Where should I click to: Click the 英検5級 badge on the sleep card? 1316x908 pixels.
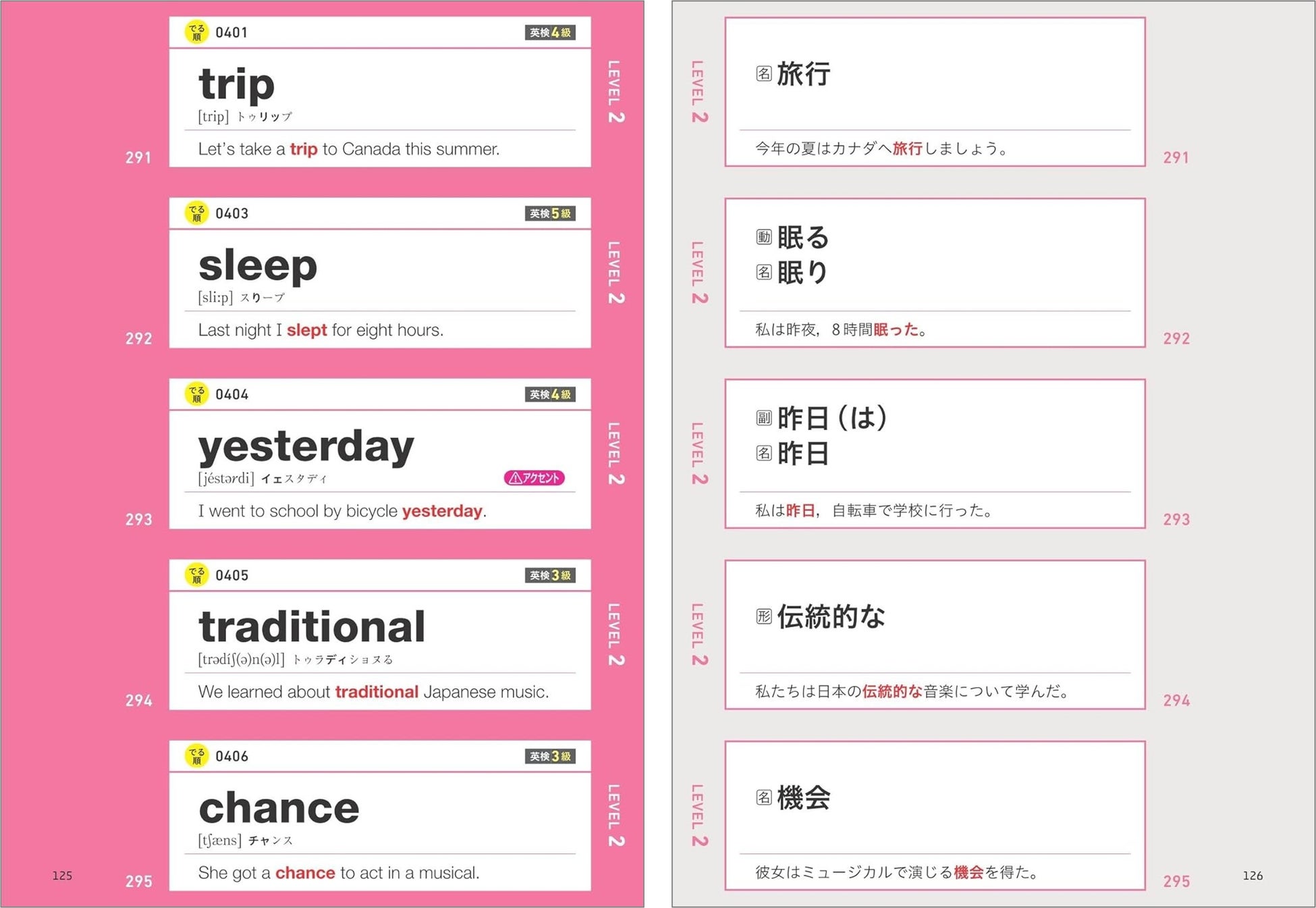550,213
